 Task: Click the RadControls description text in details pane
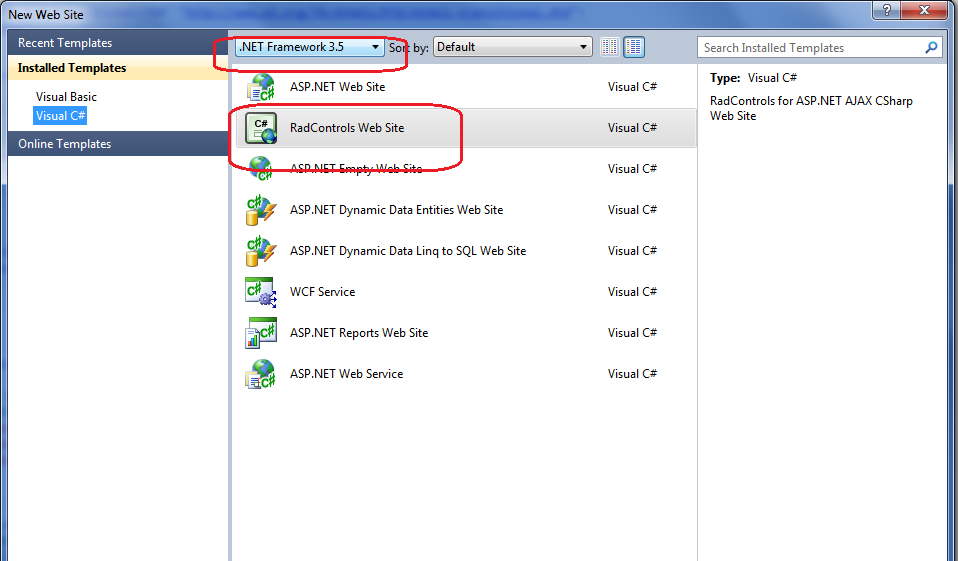(811, 108)
